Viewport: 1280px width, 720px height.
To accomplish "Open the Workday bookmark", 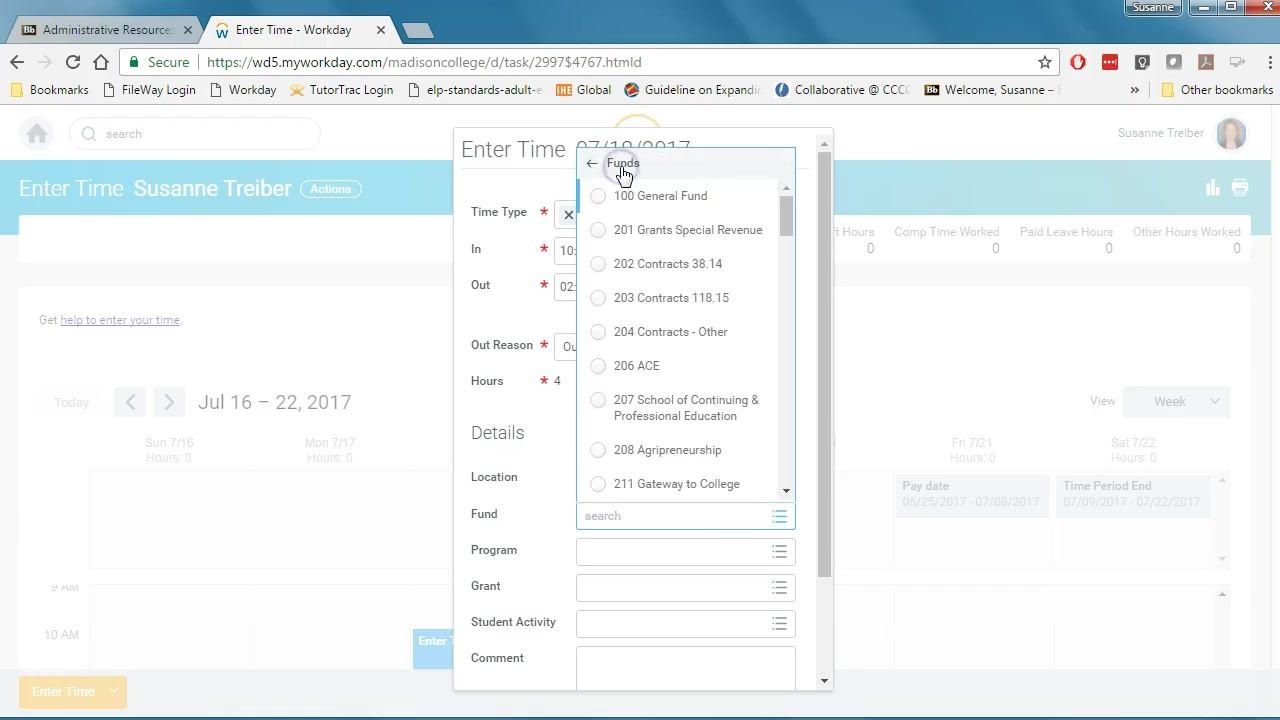I will pos(242,90).
